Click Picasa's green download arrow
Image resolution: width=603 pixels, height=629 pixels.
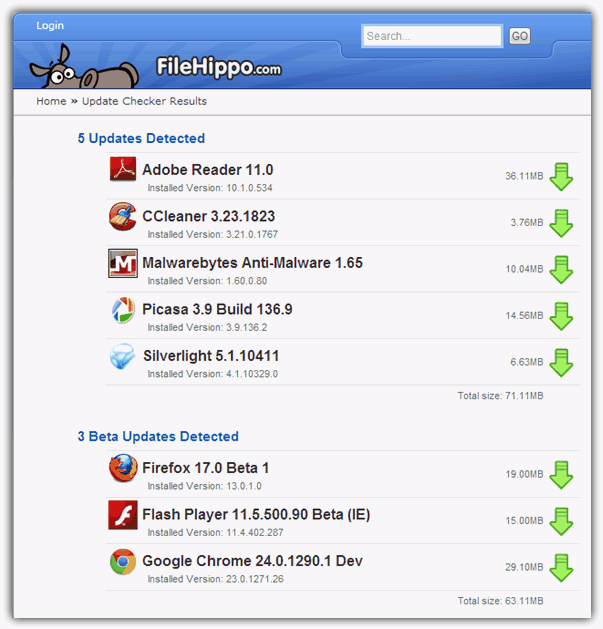coord(561,316)
